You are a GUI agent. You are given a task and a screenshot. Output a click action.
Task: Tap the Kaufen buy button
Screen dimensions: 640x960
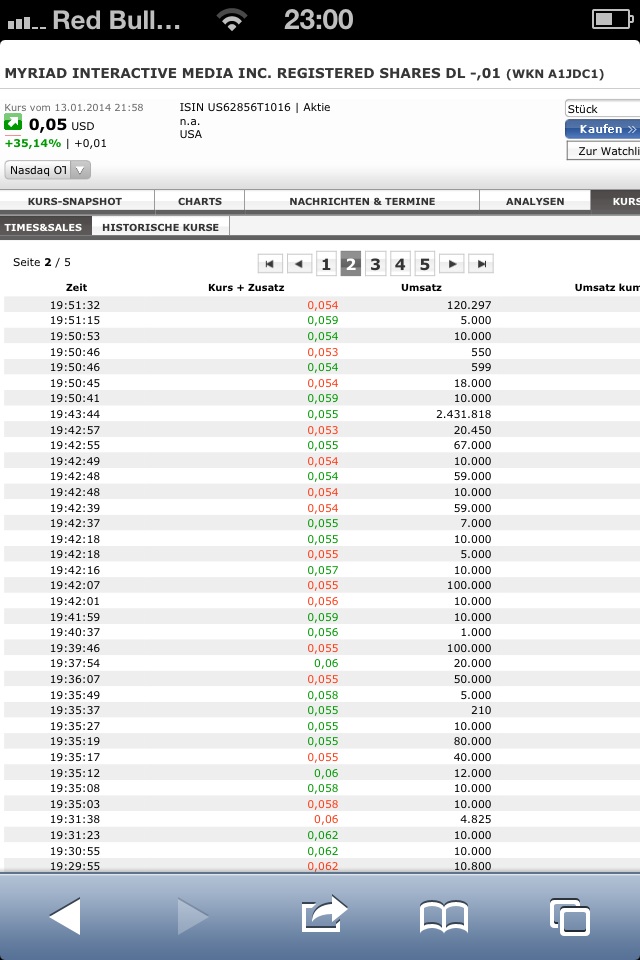603,129
